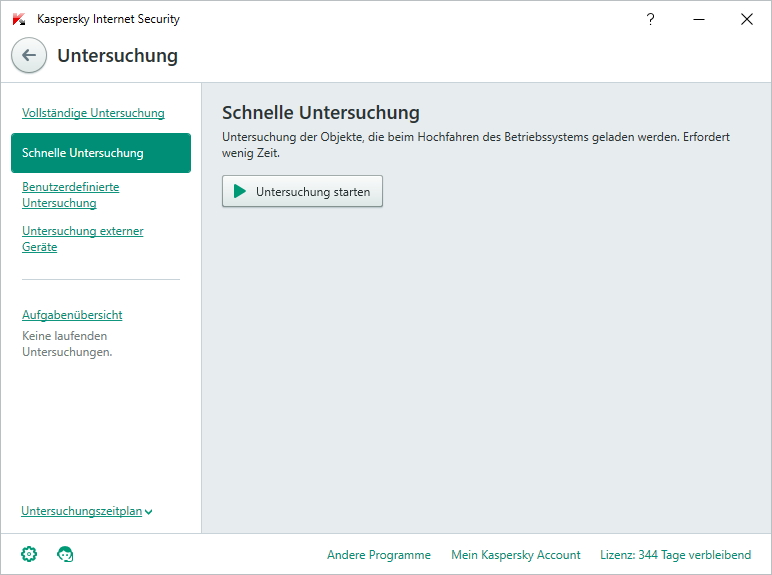This screenshot has height=575, width=772.
Task: Open Untersuchung externer Geräte section
Action: pyautogui.click(x=83, y=239)
